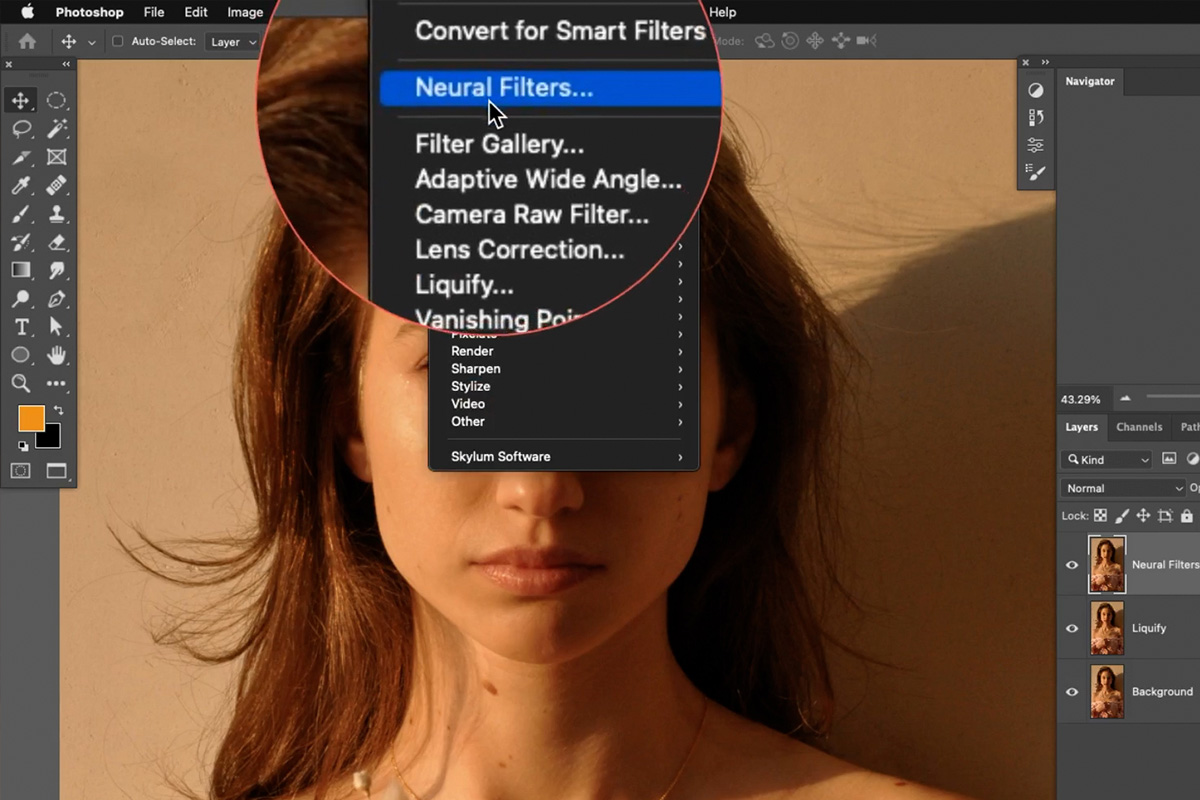Select the History Brush tool
This screenshot has height=800, width=1200.
(21, 242)
